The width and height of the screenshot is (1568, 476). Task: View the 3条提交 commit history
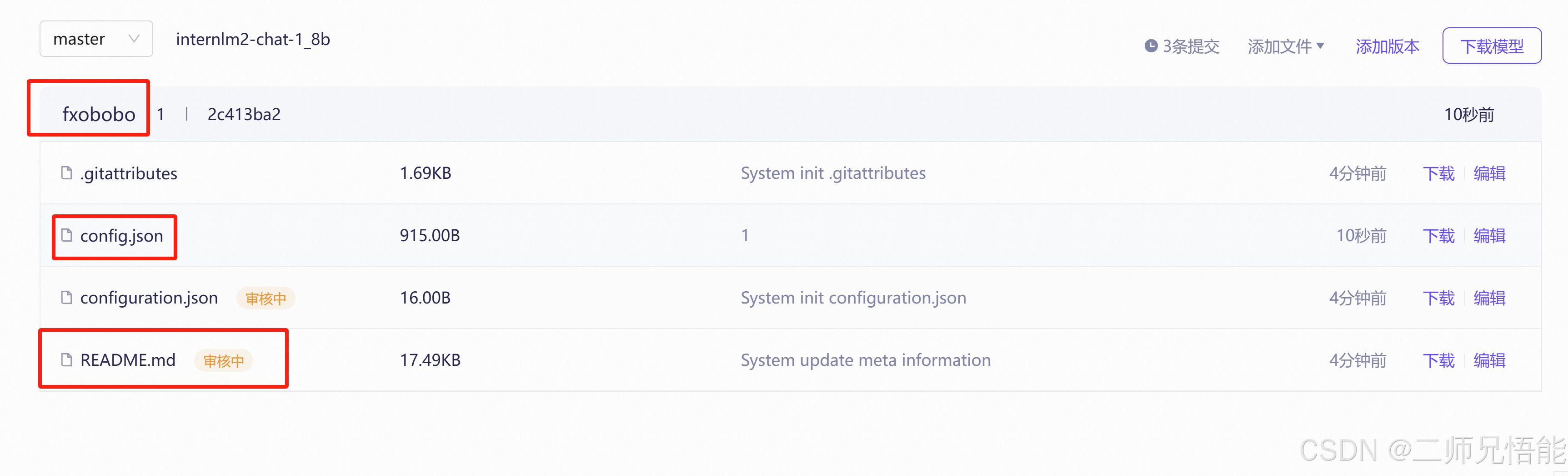[1191, 46]
